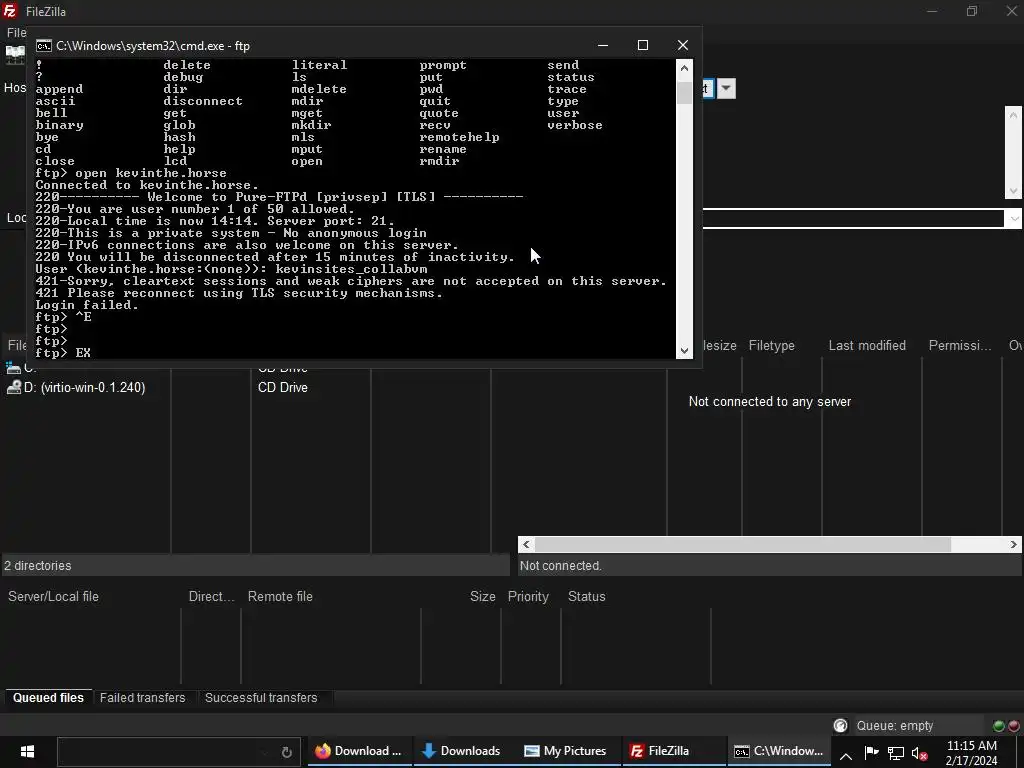
Task: Click the Status queue column header
Action: pos(586,596)
